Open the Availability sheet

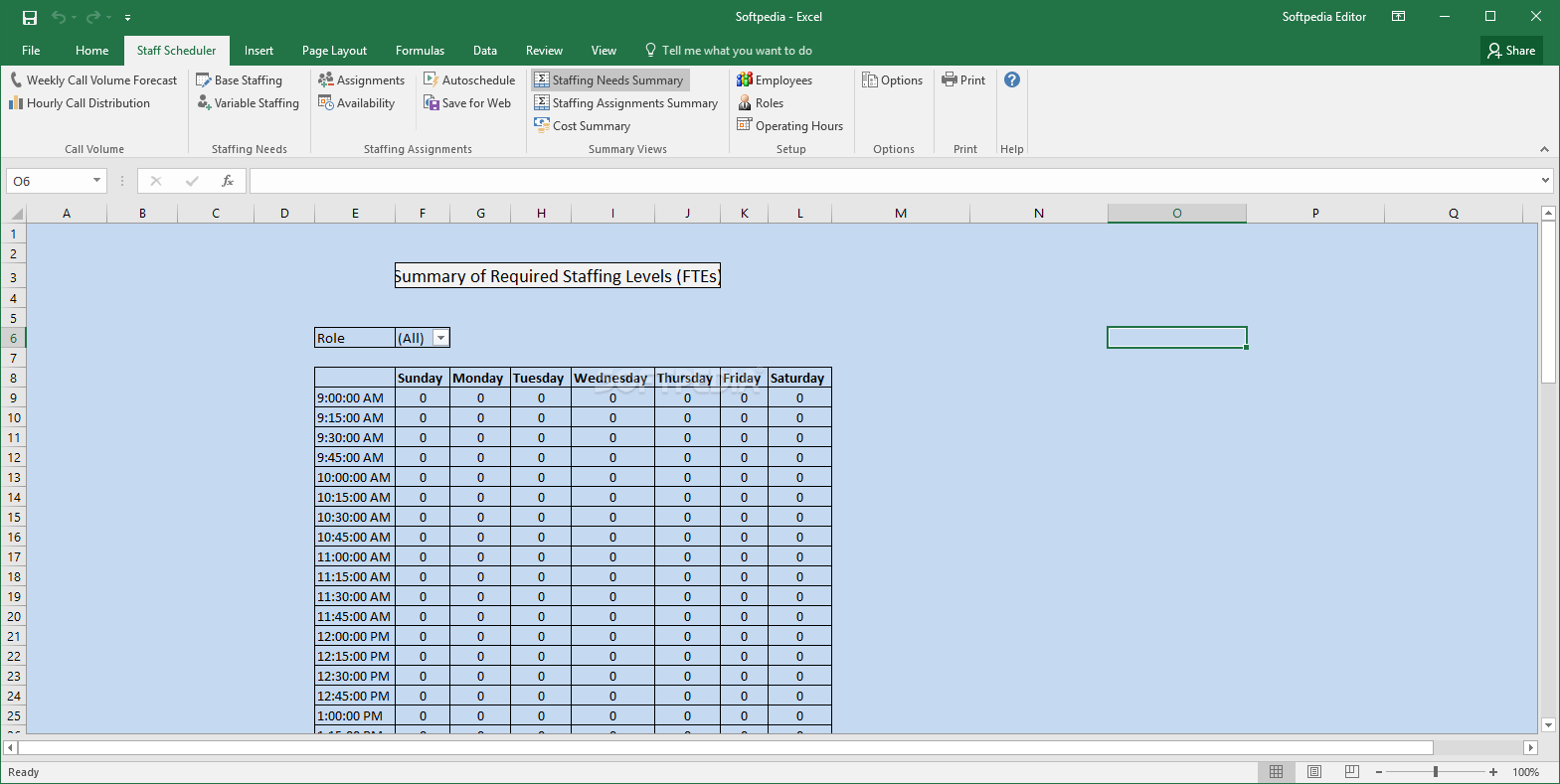pyautogui.click(x=356, y=103)
